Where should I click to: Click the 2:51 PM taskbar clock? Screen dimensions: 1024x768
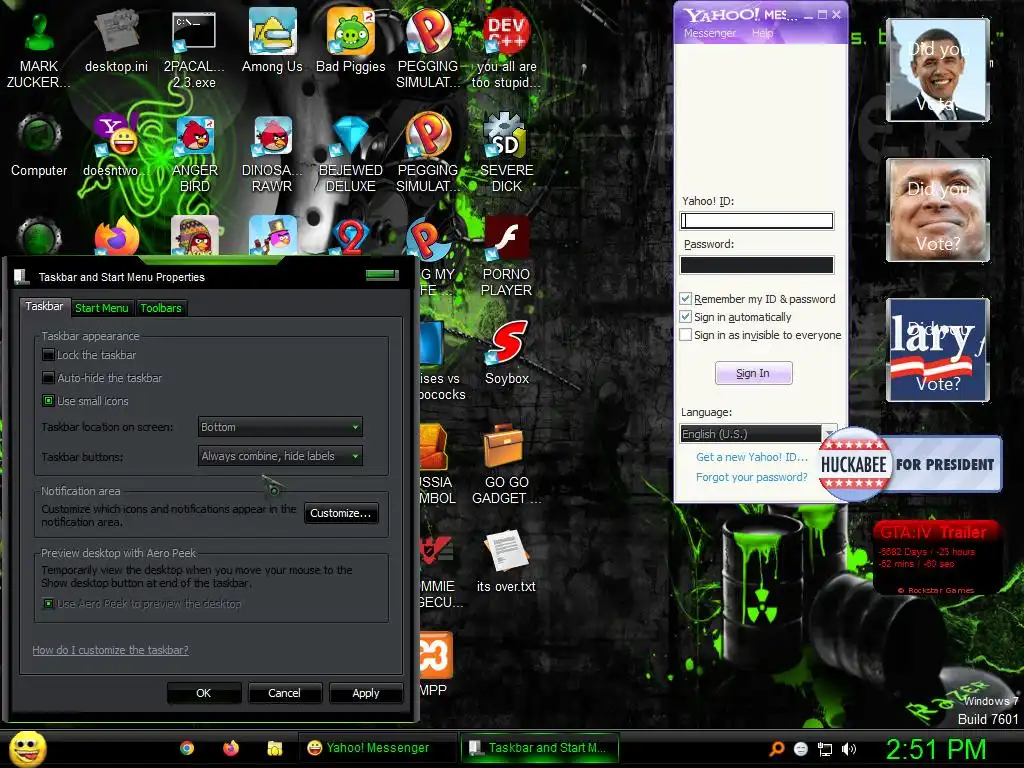pyautogui.click(x=936, y=749)
